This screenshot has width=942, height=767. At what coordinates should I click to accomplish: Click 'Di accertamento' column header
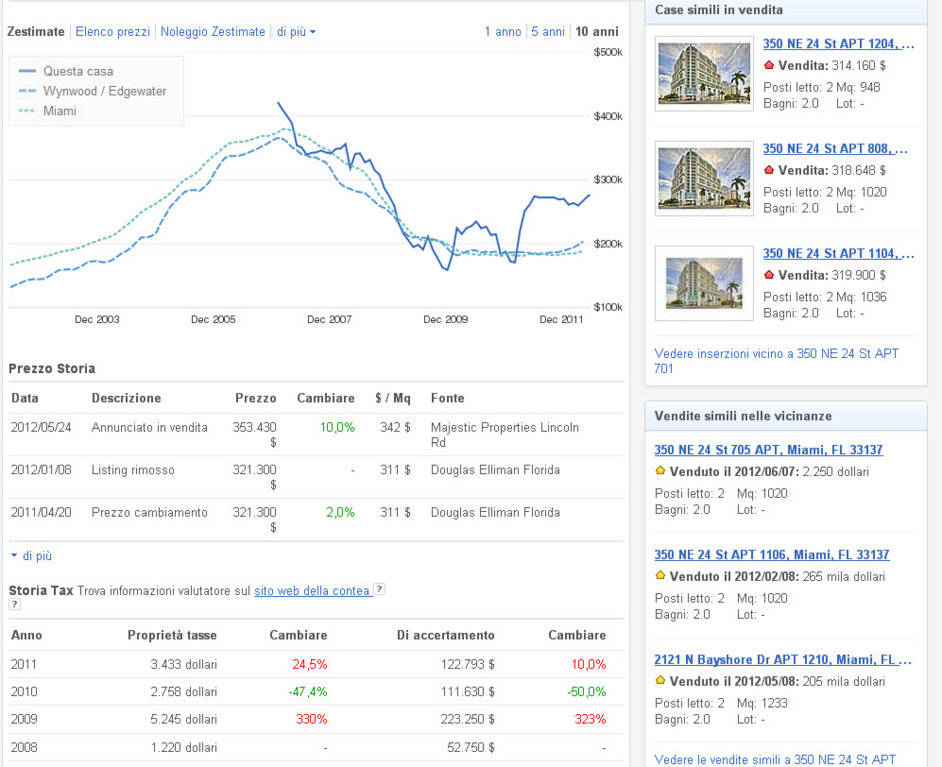[446, 635]
